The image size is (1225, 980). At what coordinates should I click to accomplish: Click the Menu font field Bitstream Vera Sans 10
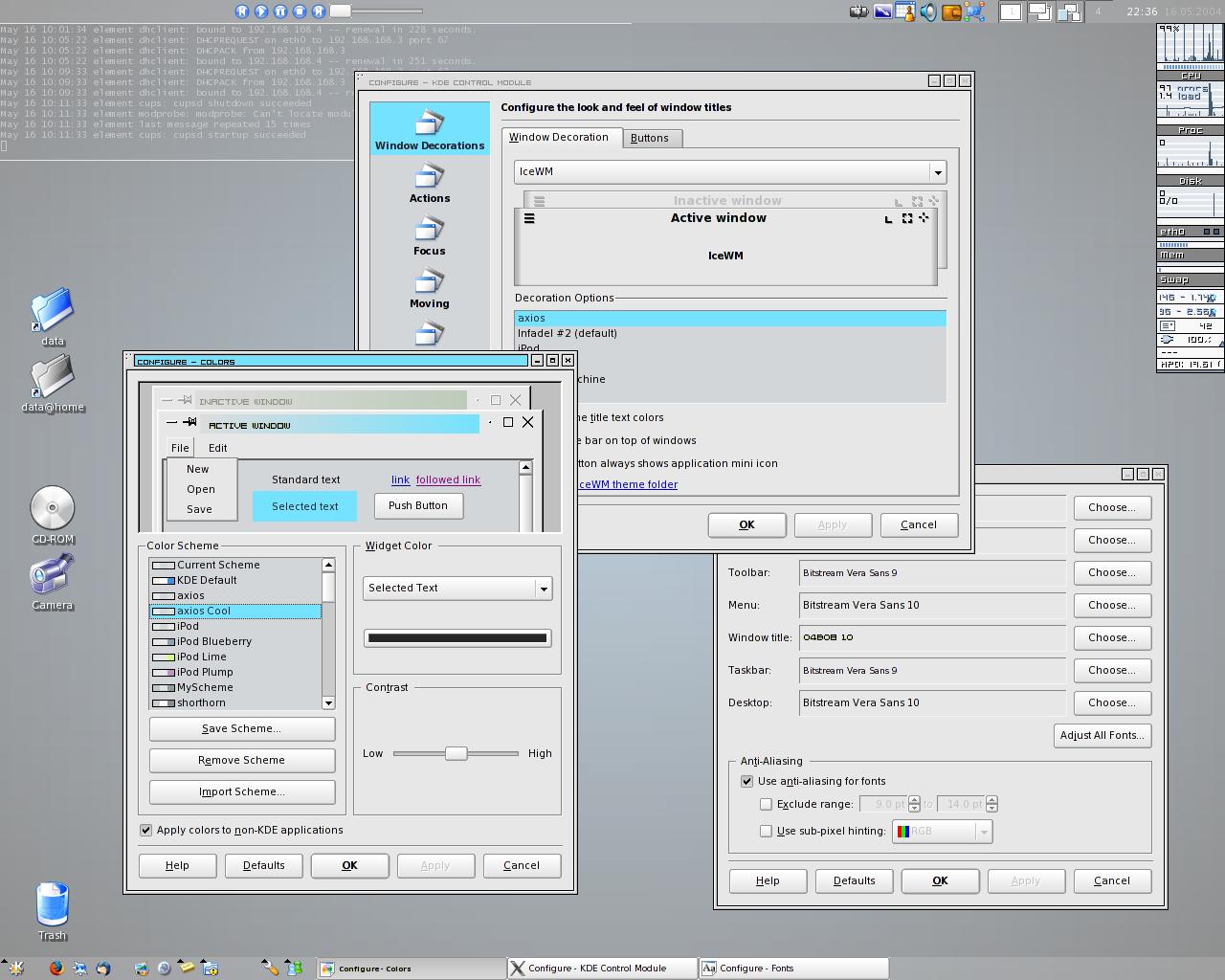pos(933,605)
